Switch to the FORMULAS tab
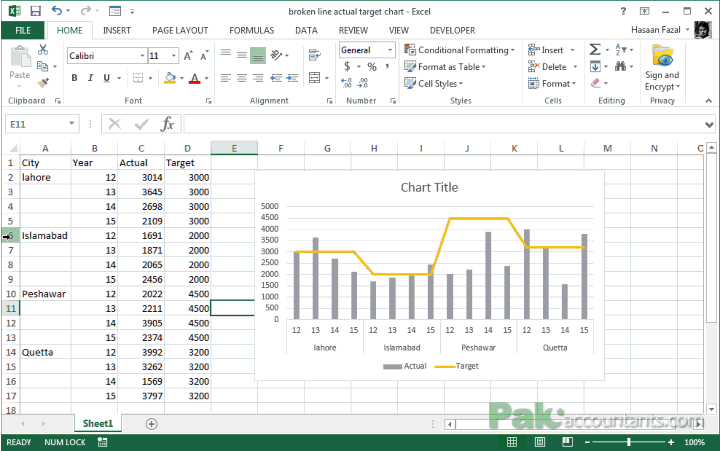The image size is (720, 451). (x=252, y=30)
